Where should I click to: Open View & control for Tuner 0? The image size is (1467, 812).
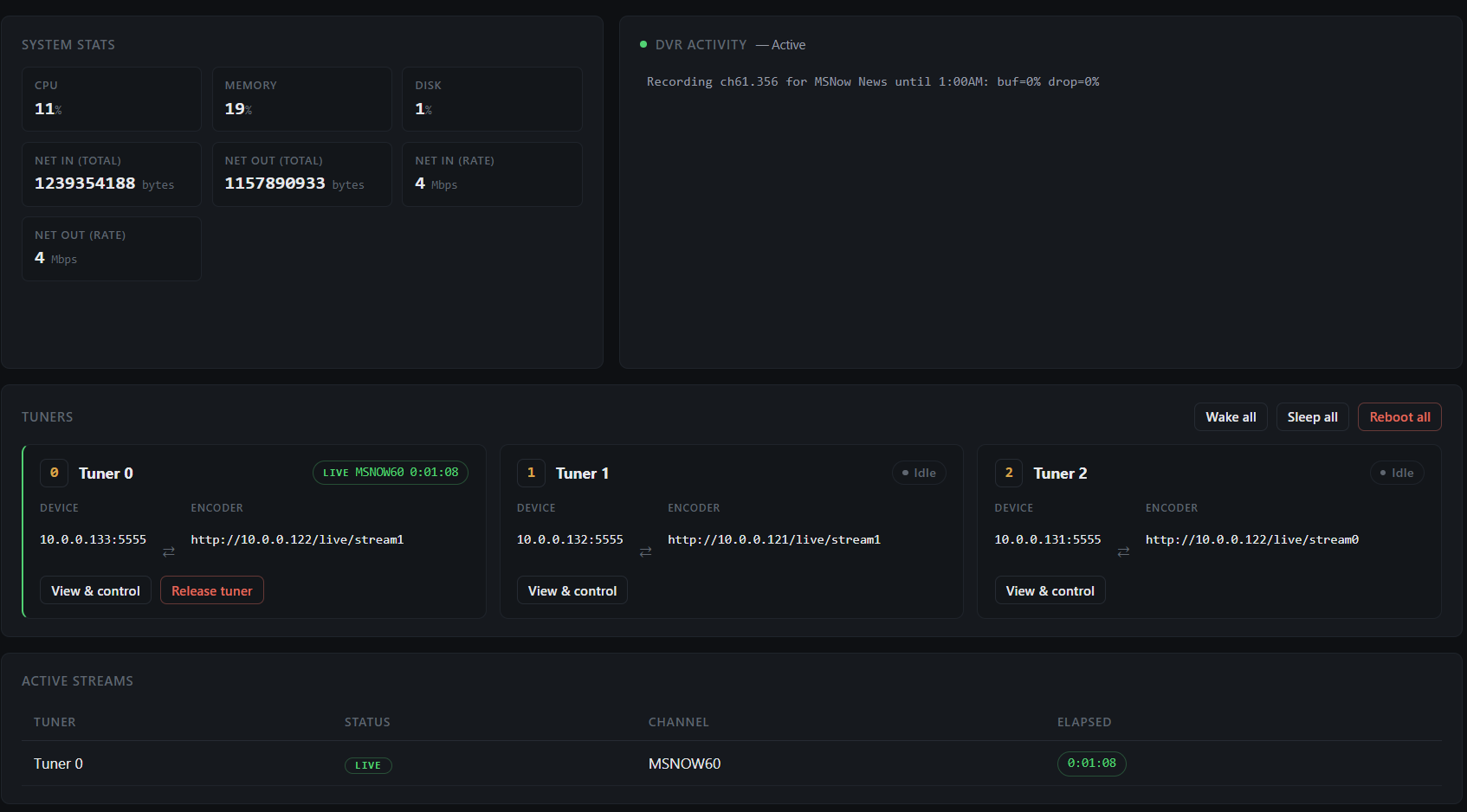click(x=95, y=590)
